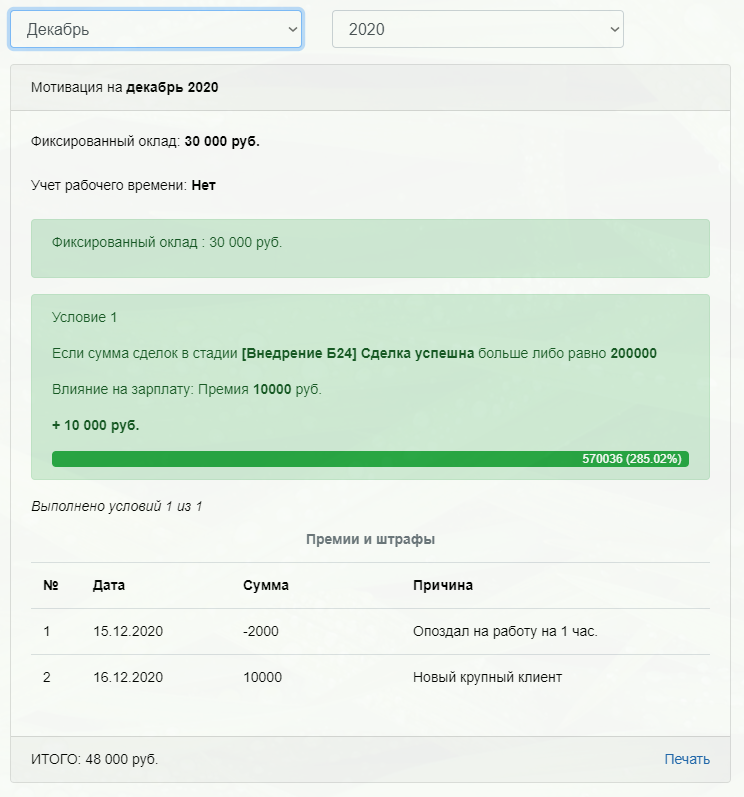This screenshot has width=744, height=797.
Task: Click the chevron arrow of month selector
Action: tap(293, 29)
